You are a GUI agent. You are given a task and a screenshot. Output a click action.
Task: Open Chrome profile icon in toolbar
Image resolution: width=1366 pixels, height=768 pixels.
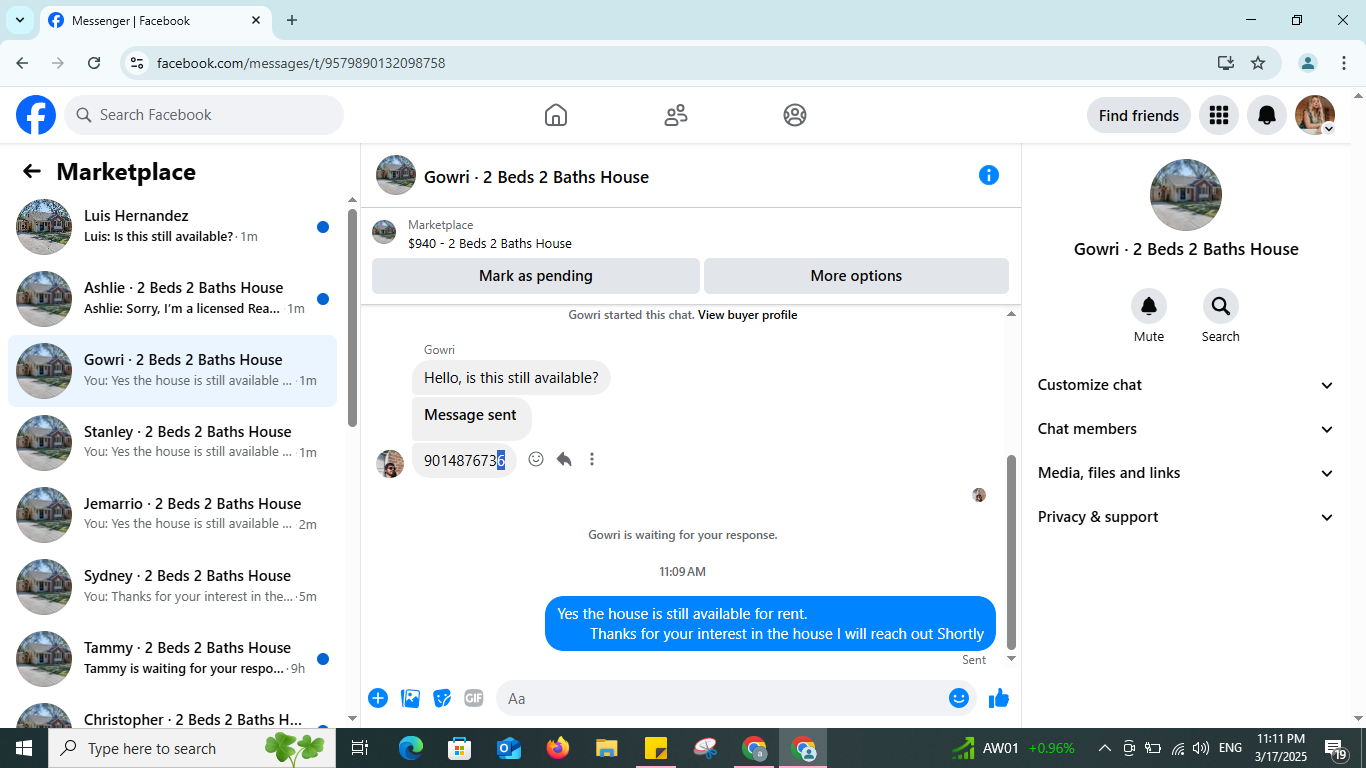click(1308, 63)
